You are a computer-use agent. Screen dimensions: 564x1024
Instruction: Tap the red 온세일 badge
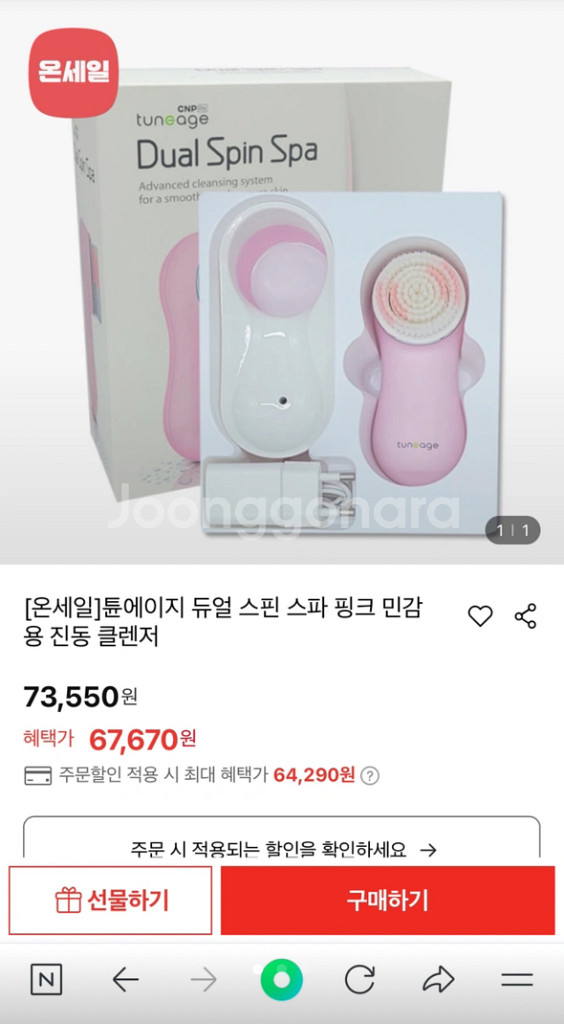click(74, 73)
